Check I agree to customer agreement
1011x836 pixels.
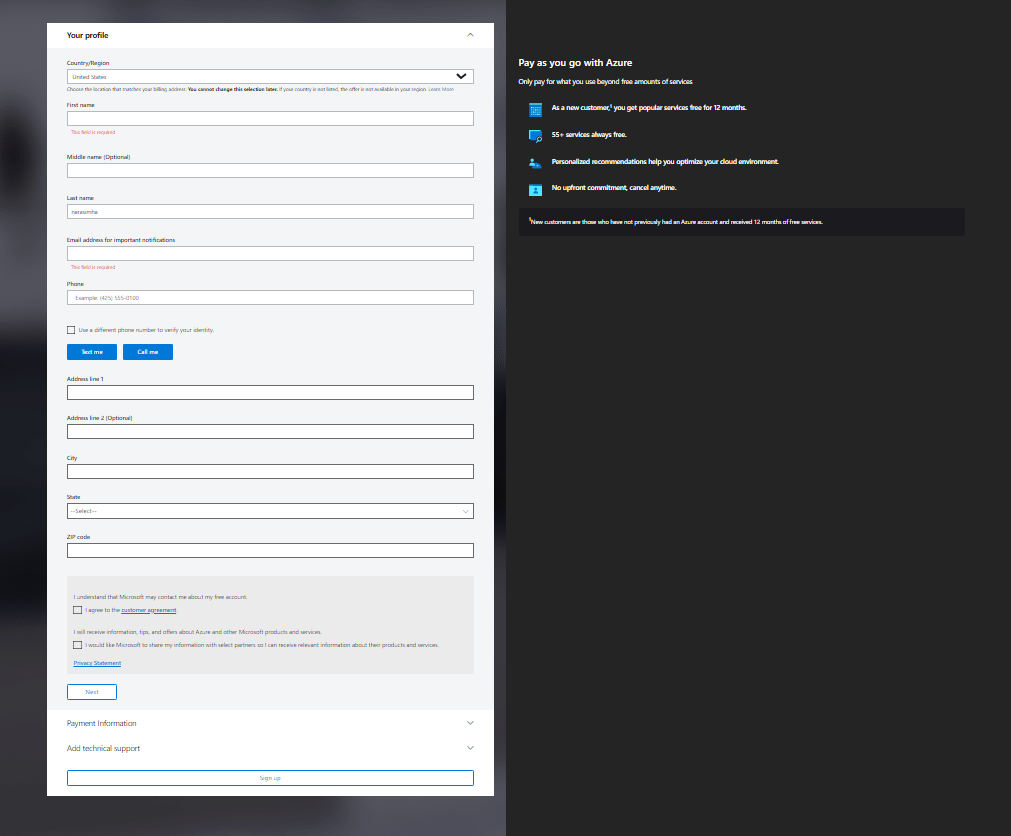pos(77,610)
